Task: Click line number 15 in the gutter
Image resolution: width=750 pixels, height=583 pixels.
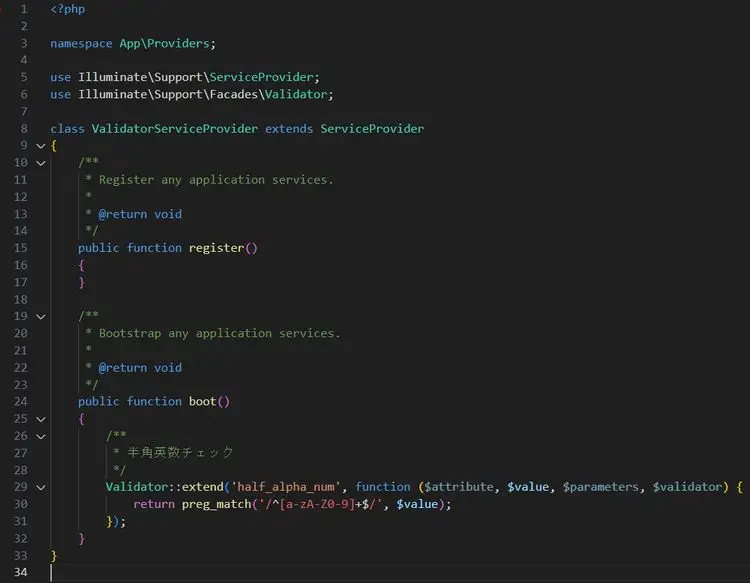Action: [21, 248]
